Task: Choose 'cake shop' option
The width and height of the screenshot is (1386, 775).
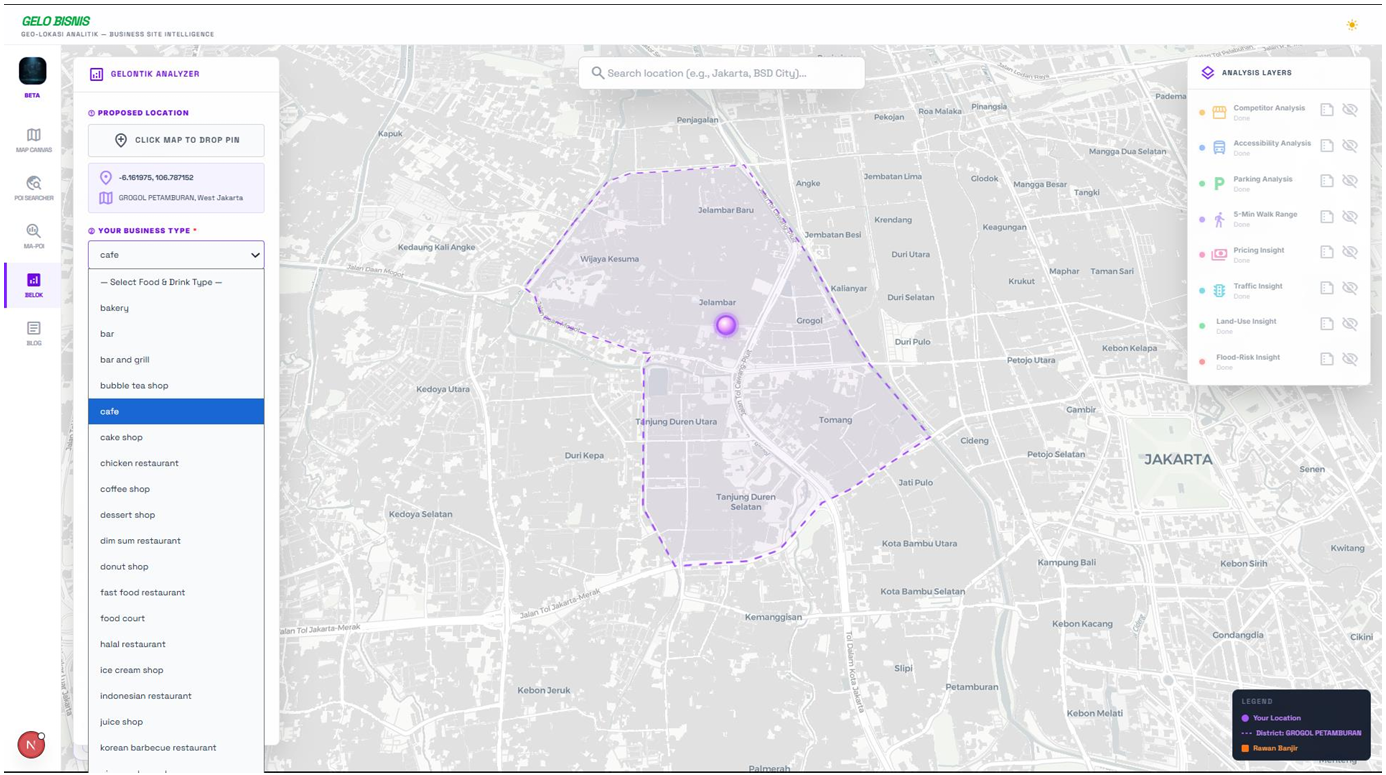Action: click(x=176, y=437)
